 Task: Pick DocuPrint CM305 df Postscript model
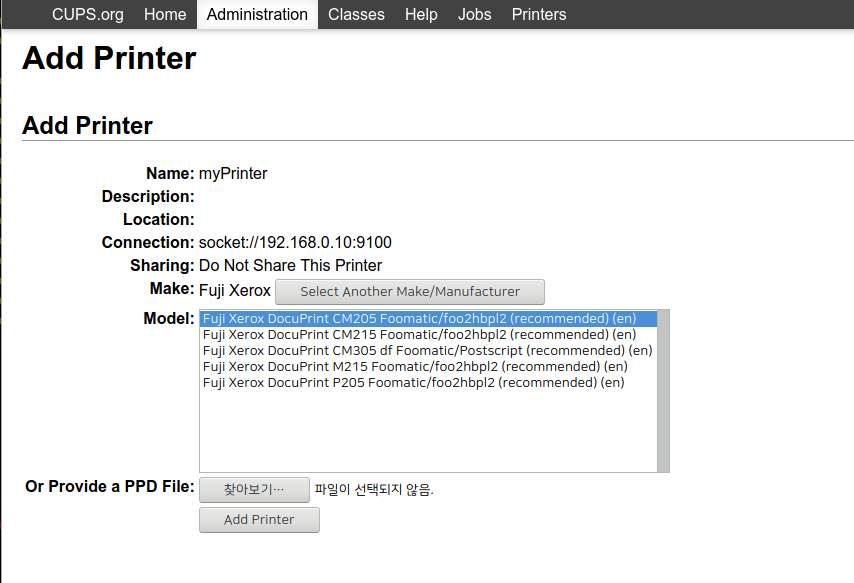click(427, 351)
